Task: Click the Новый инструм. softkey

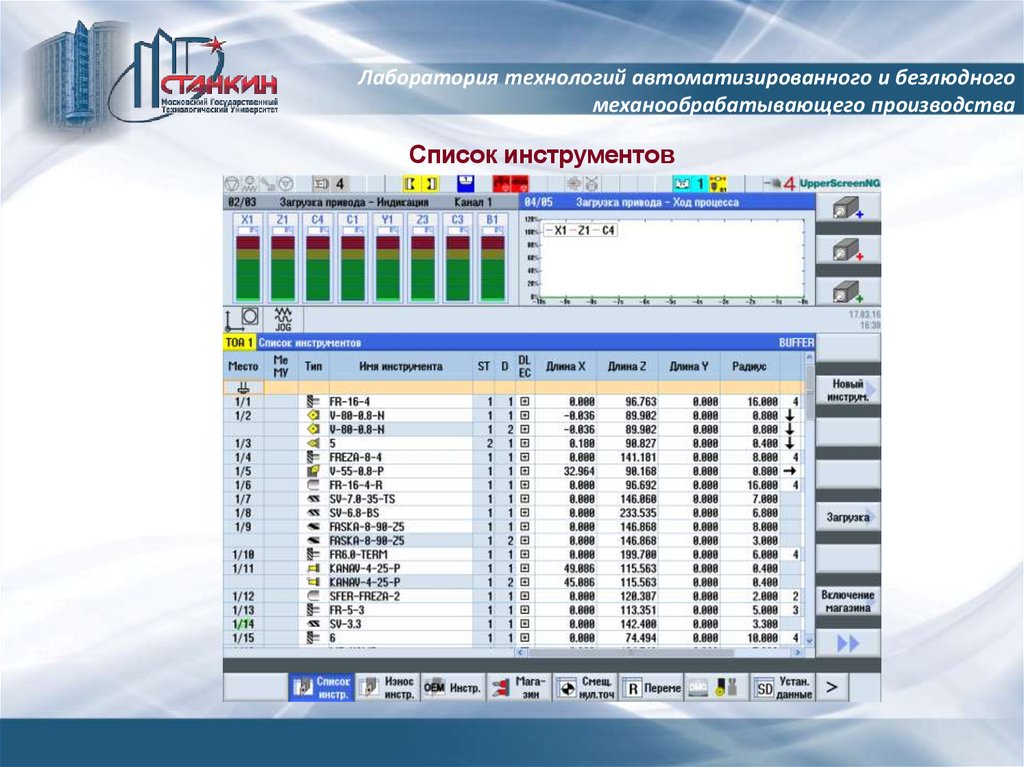Action: (x=848, y=390)
